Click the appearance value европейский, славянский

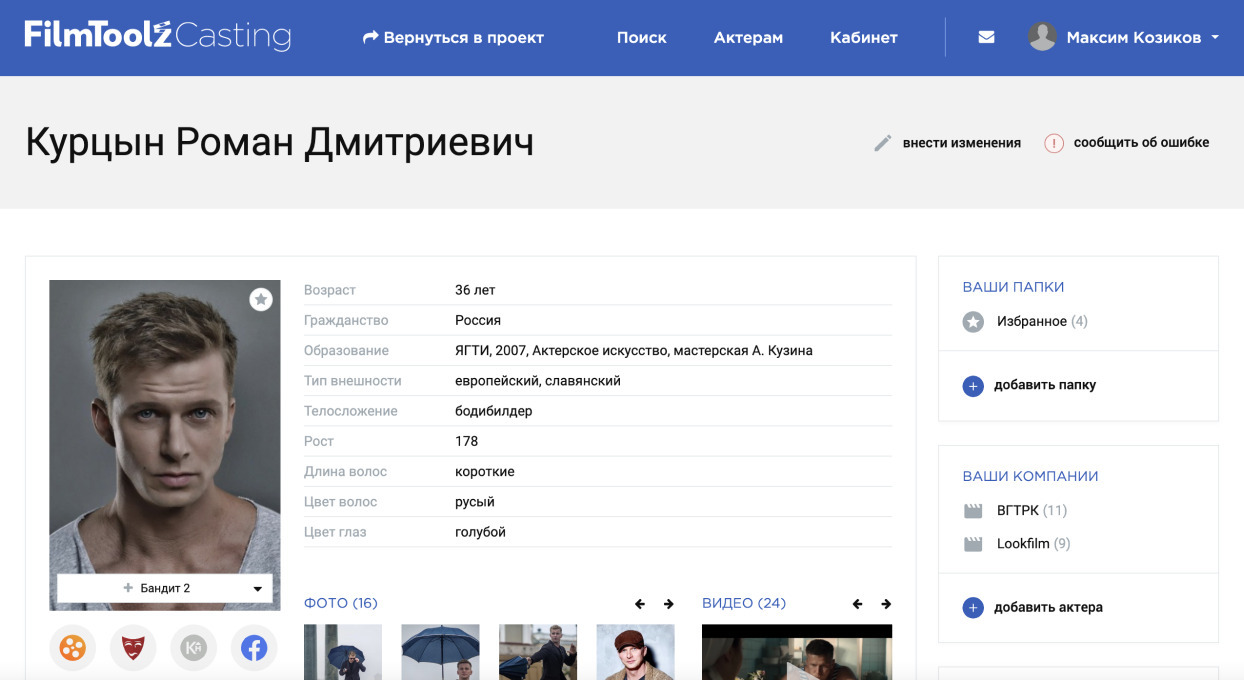click(538, 381)
